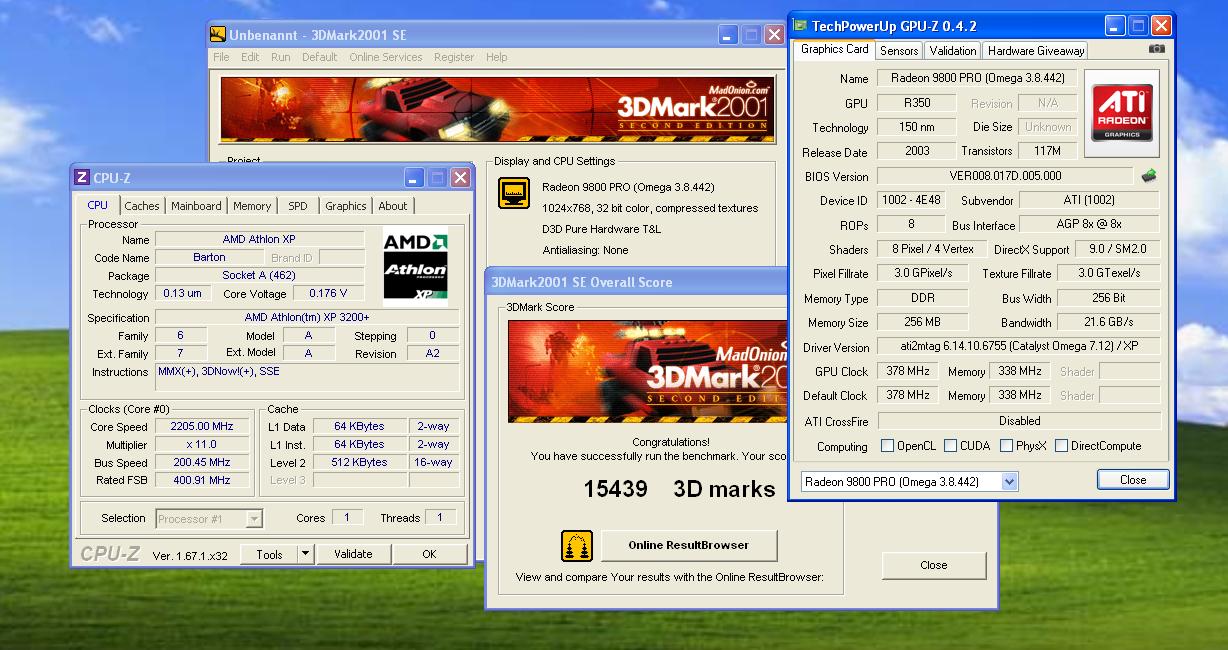Viewport: 1228px width, 650px height.
Task: Click Close in the 3DMark score dialog
Action: [x=933, y=565]
